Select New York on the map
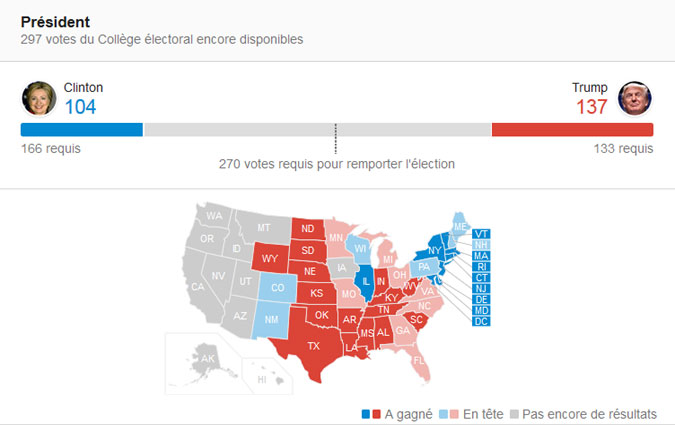This screenshot has width=675, height=425. [433, 250]
